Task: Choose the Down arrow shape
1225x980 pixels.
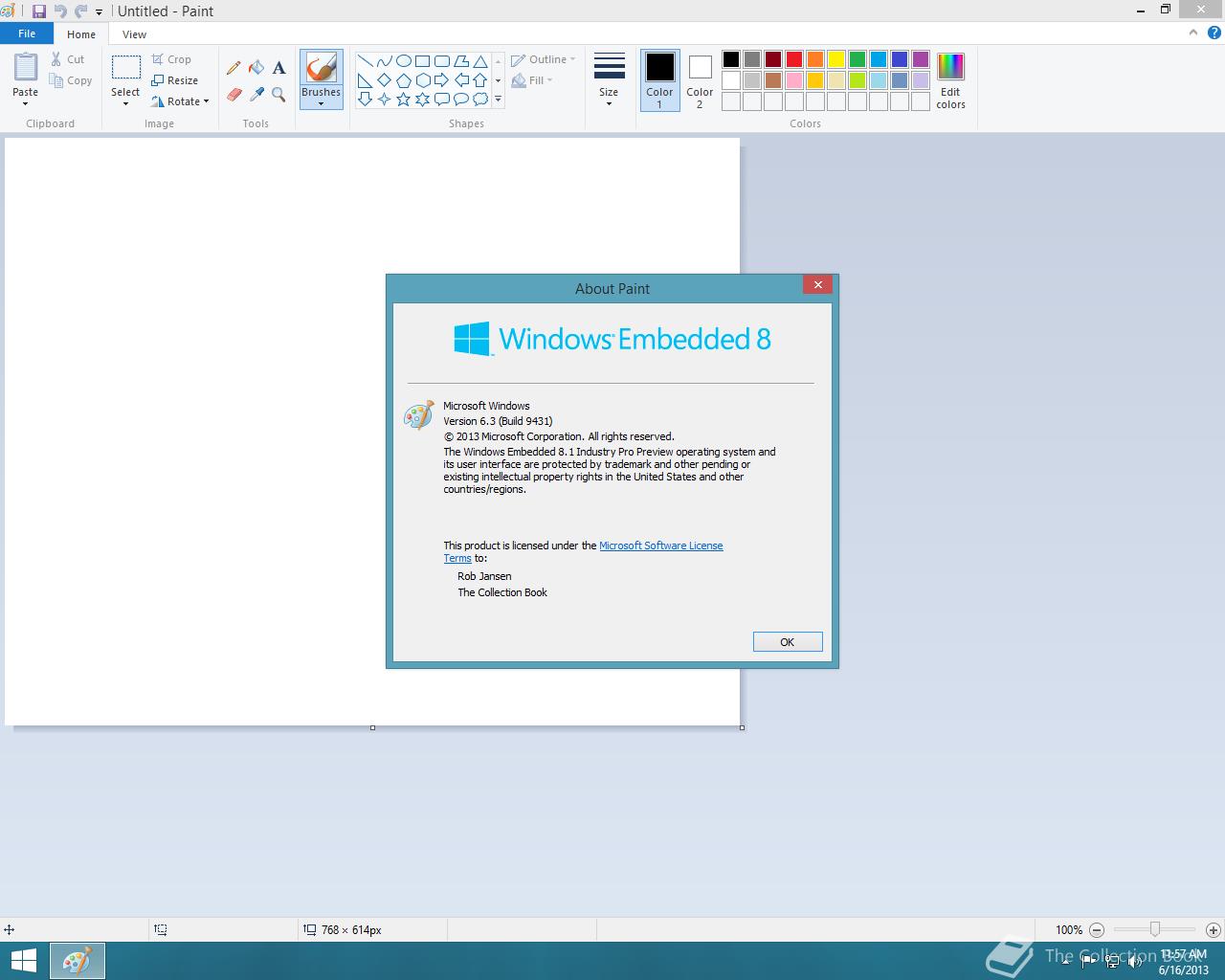Action: (366, 100)
